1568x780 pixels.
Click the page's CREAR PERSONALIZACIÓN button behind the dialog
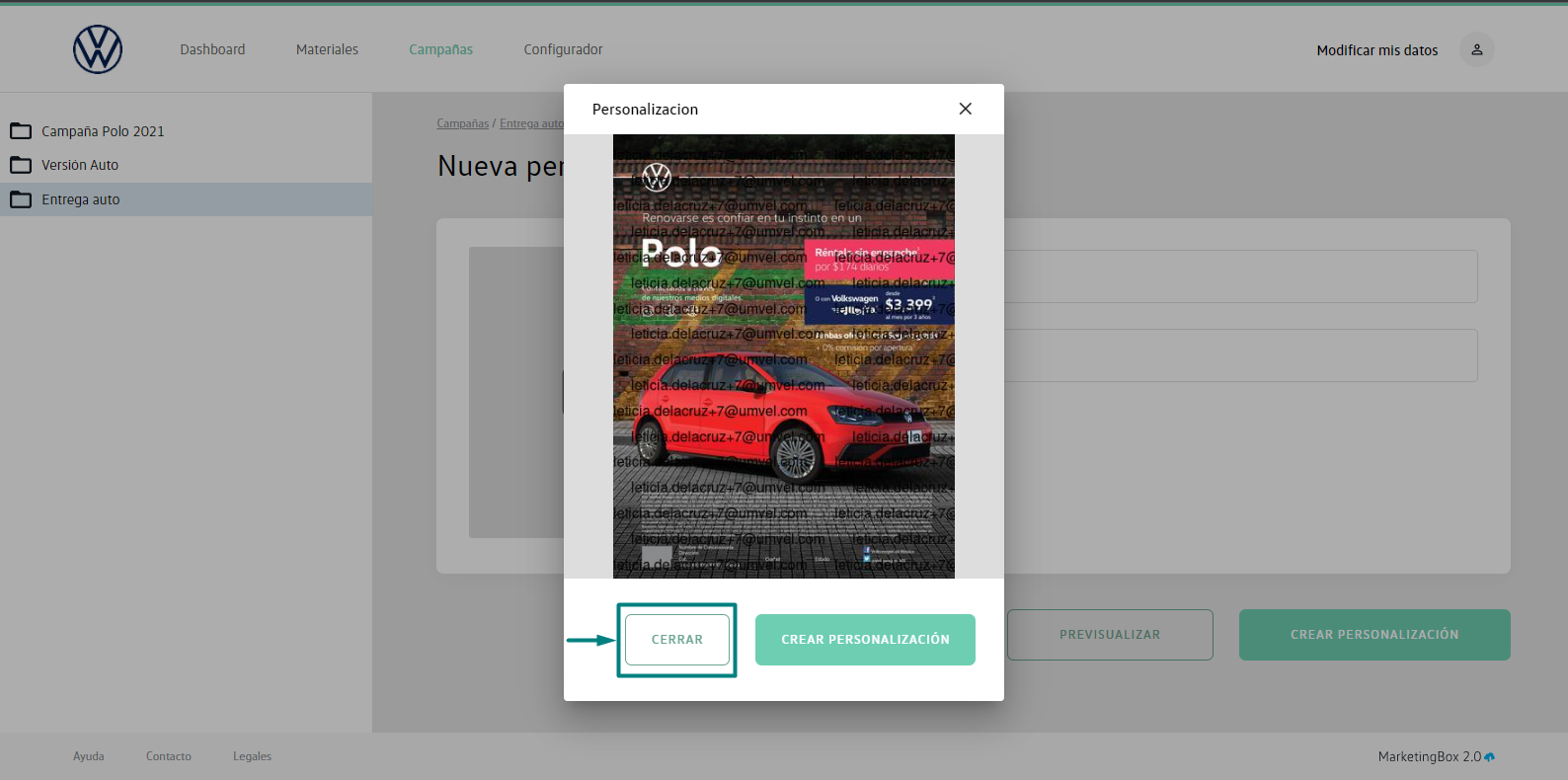tap(1374, 635)
